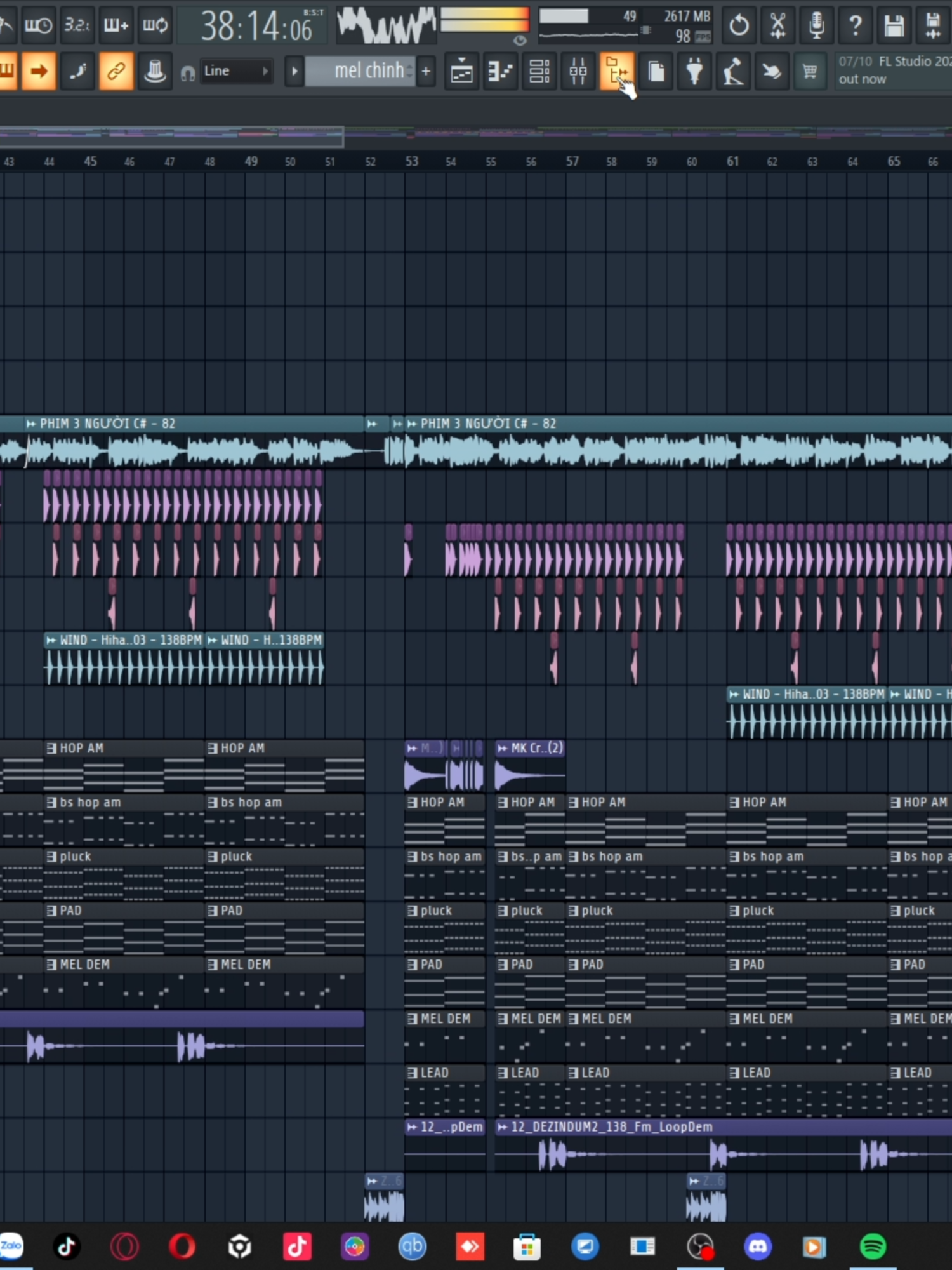
Task: Click the highlighted Browser view icon
Action: (x=616, y=72)
